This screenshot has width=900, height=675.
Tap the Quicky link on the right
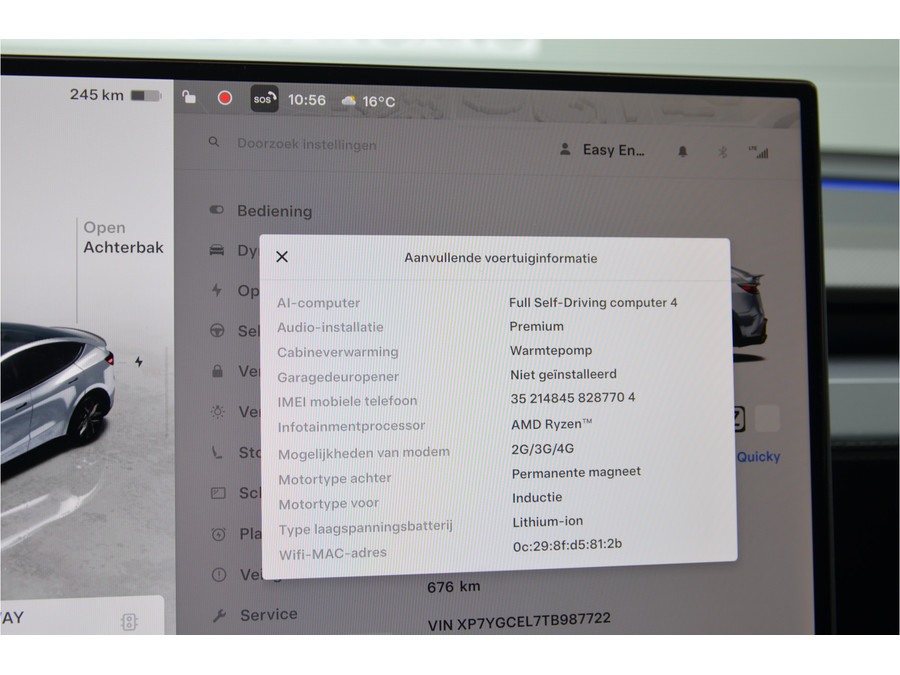click(x=758, y=457)
